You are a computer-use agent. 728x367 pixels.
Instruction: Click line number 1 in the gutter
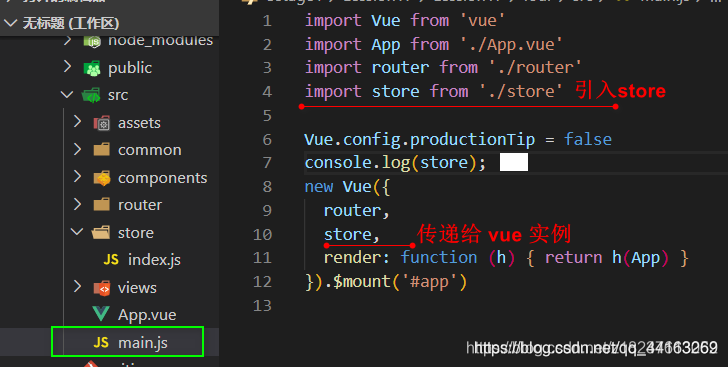click(267, 20)
